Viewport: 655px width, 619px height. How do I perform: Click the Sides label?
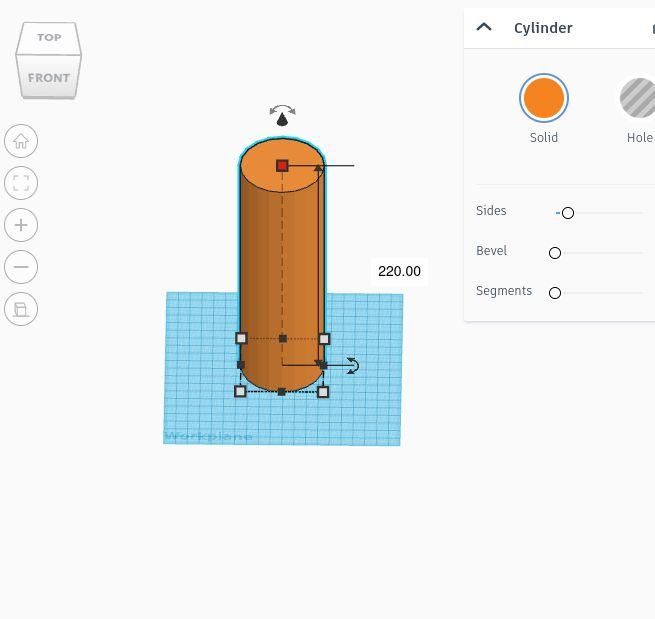click(491, 211)
